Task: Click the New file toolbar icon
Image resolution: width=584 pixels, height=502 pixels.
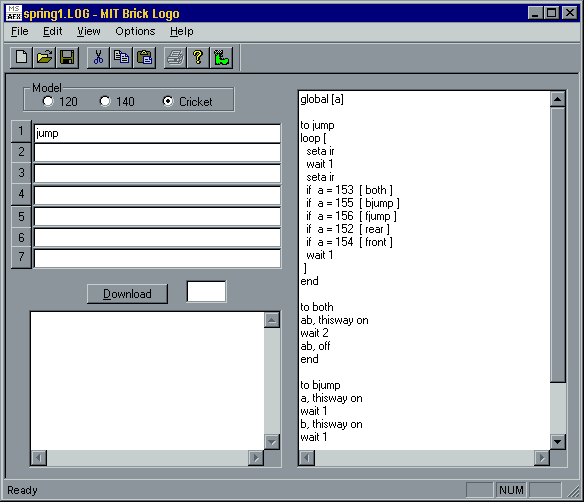Action: tap(21, 57)
